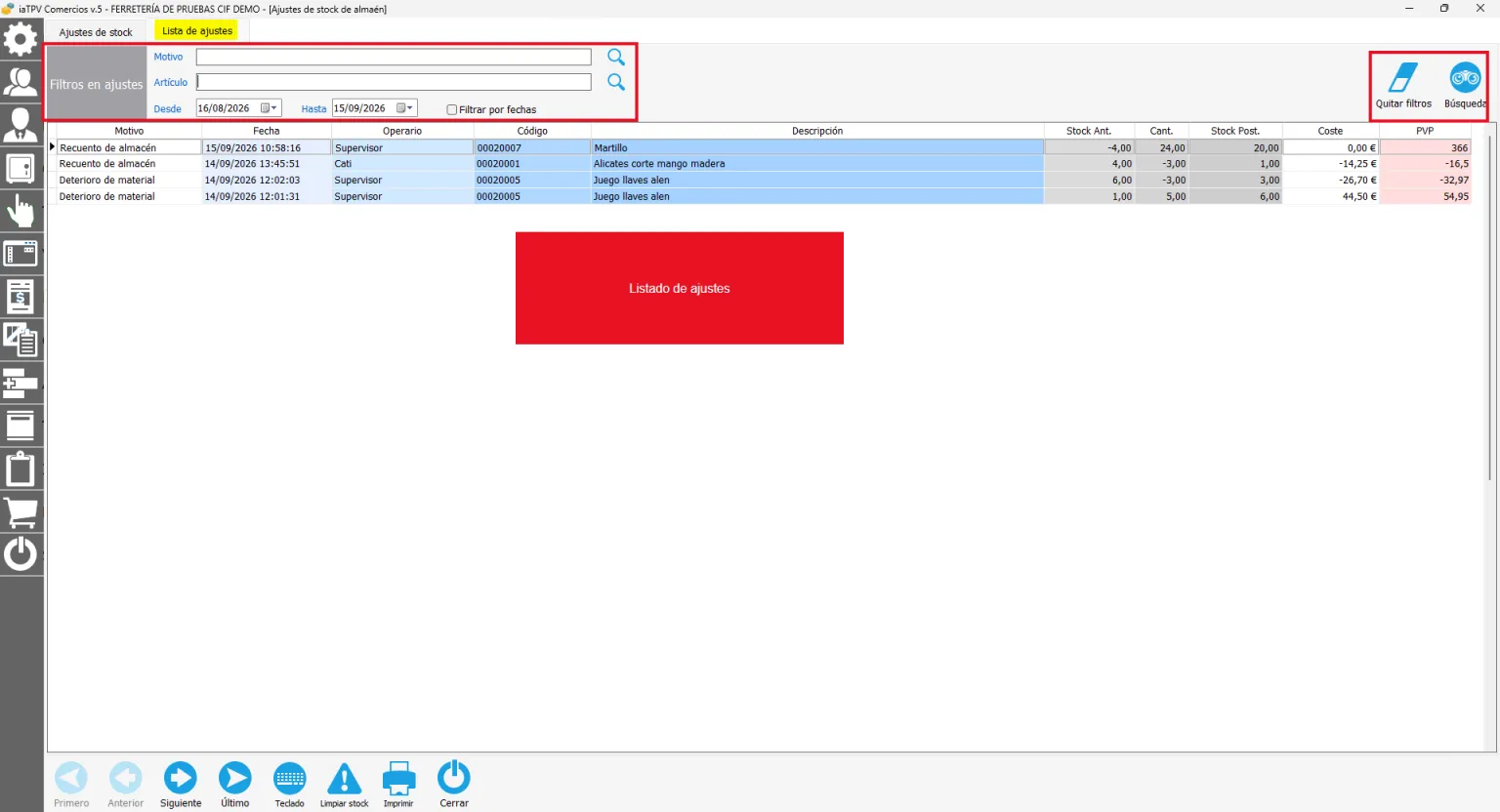
Task: Click code cell 00020001
Action: pyautogui.click(x=532, y=164)
